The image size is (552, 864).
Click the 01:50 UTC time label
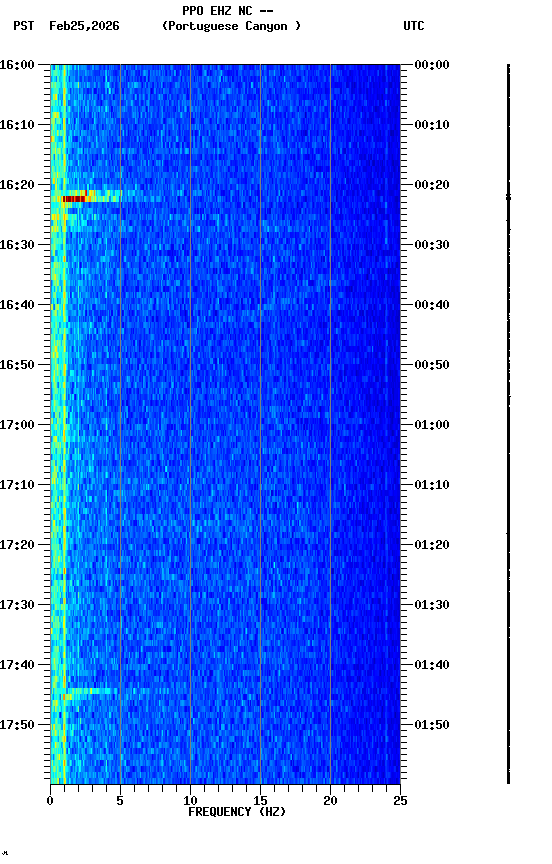432,726
